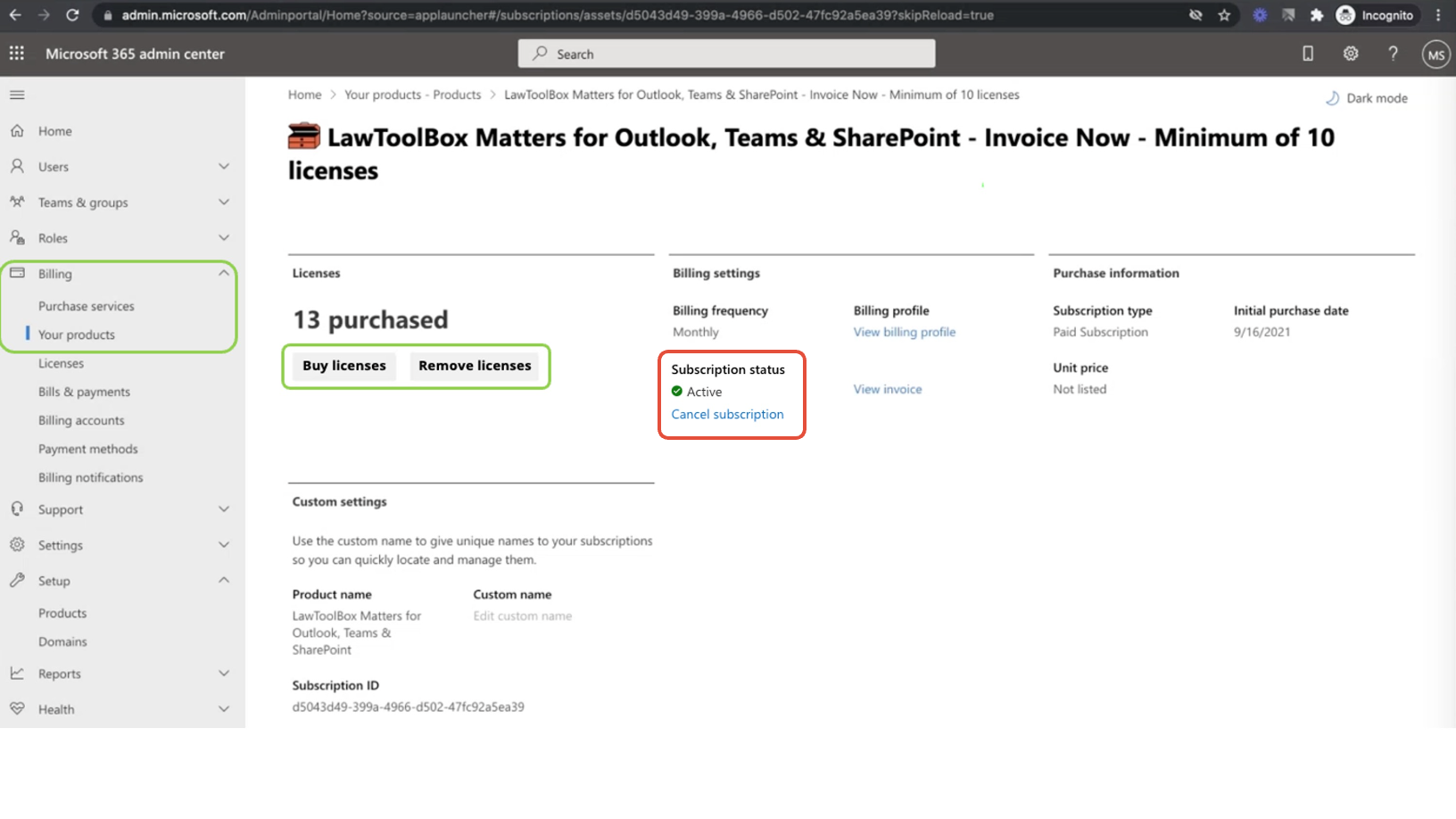Click the browser forward arrow
This screenshot has width=1456, height=819.
coord(44,15)
